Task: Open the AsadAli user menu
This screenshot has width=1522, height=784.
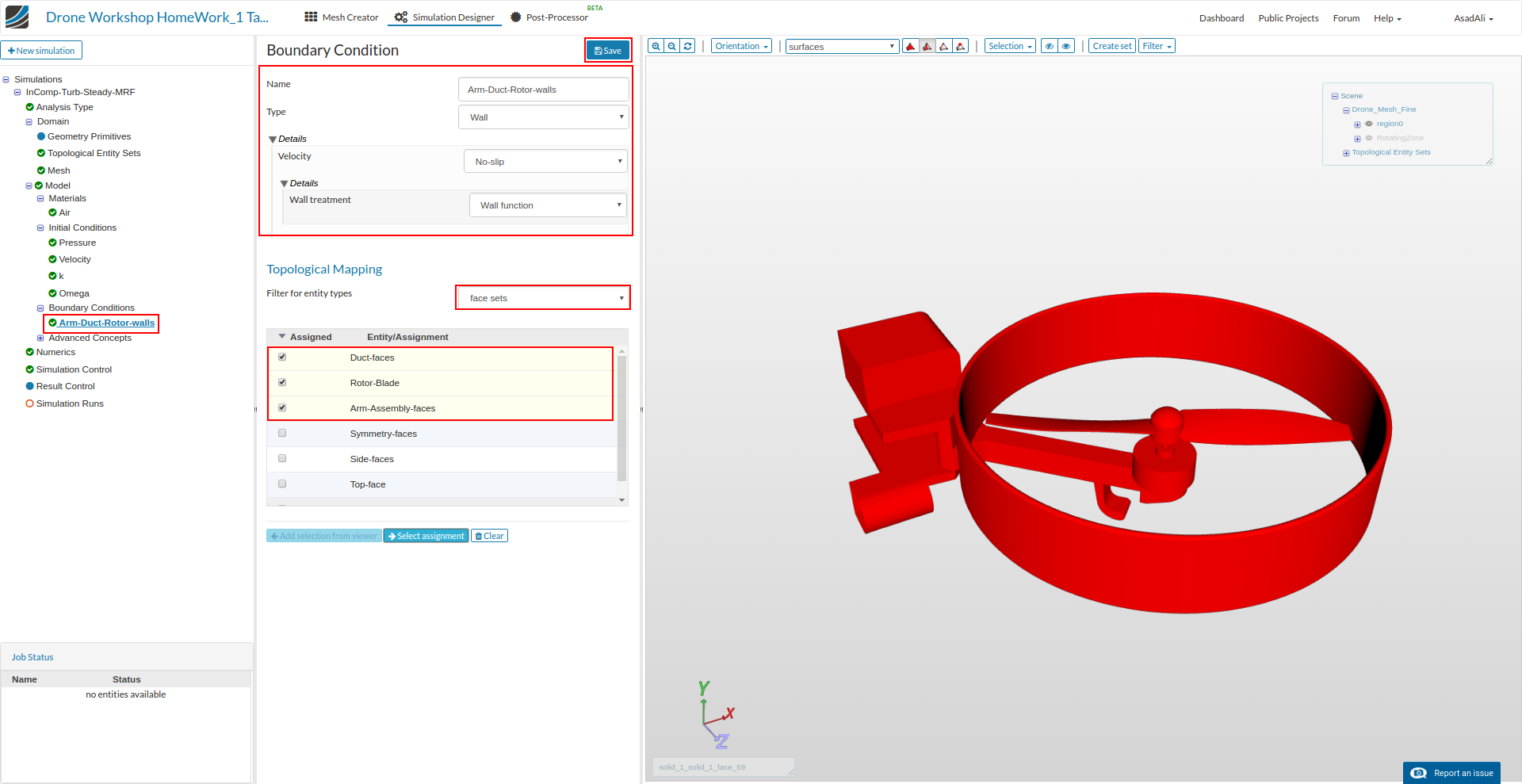Action: (1474, 18)
